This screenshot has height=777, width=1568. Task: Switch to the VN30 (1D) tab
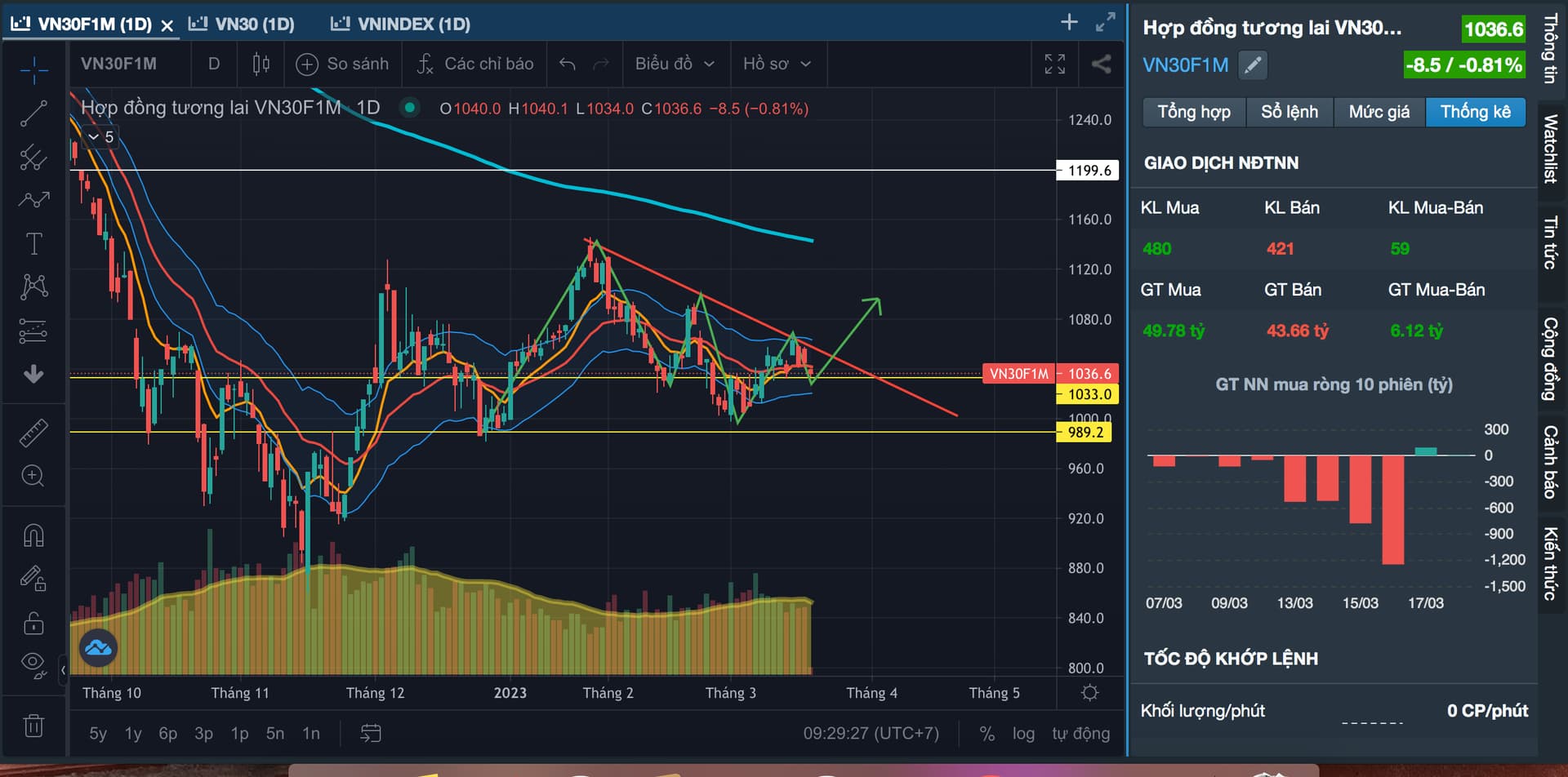242,24
